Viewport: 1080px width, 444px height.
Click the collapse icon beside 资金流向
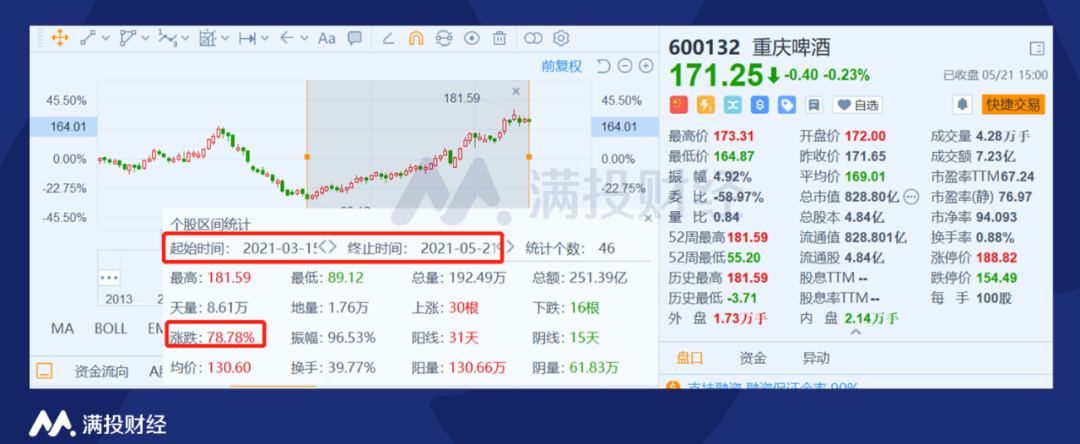[44, 372]
